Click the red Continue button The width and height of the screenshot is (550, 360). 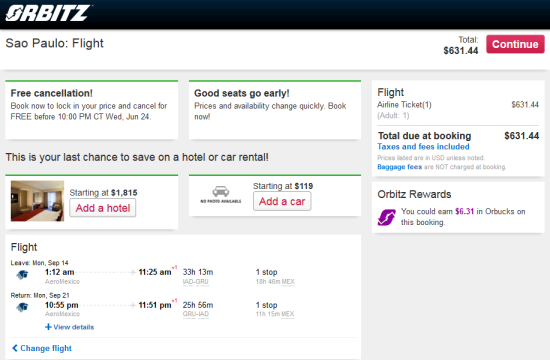515,44
